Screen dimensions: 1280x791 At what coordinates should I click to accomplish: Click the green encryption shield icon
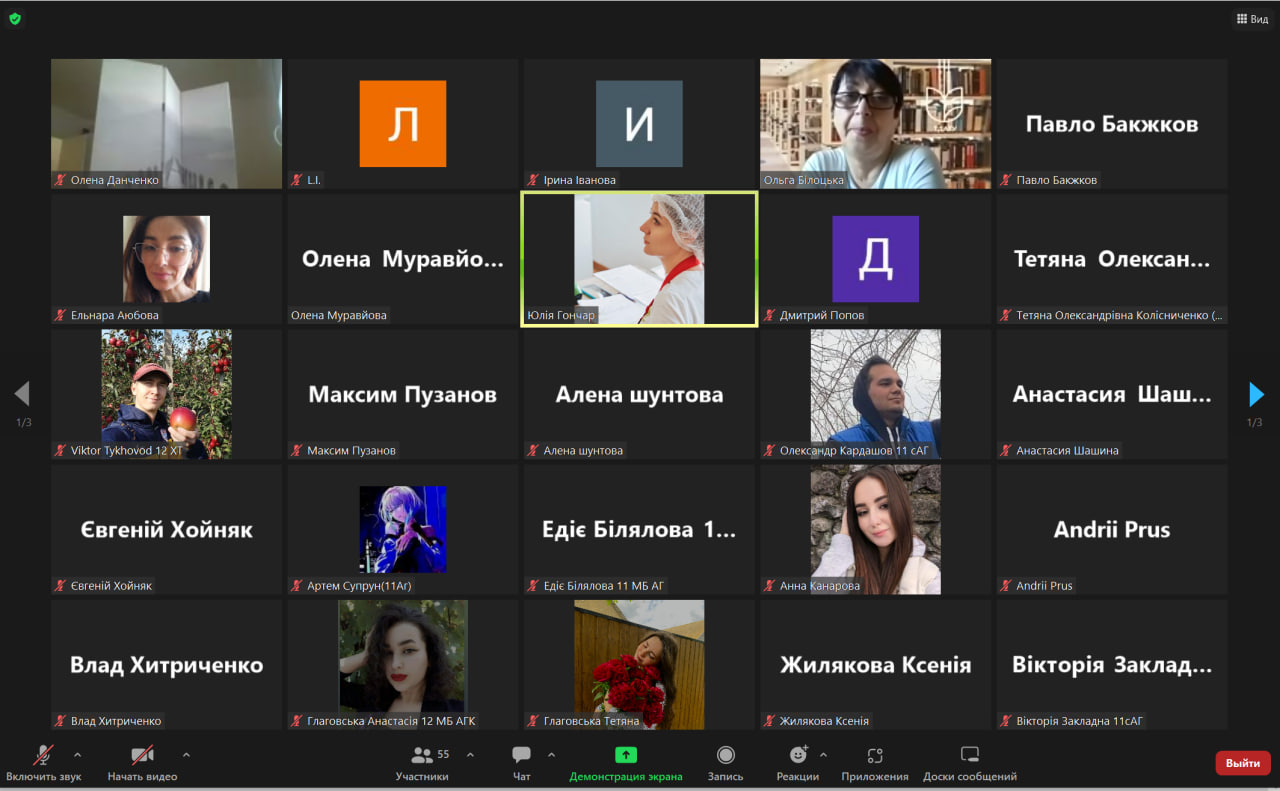pos(15,18)
